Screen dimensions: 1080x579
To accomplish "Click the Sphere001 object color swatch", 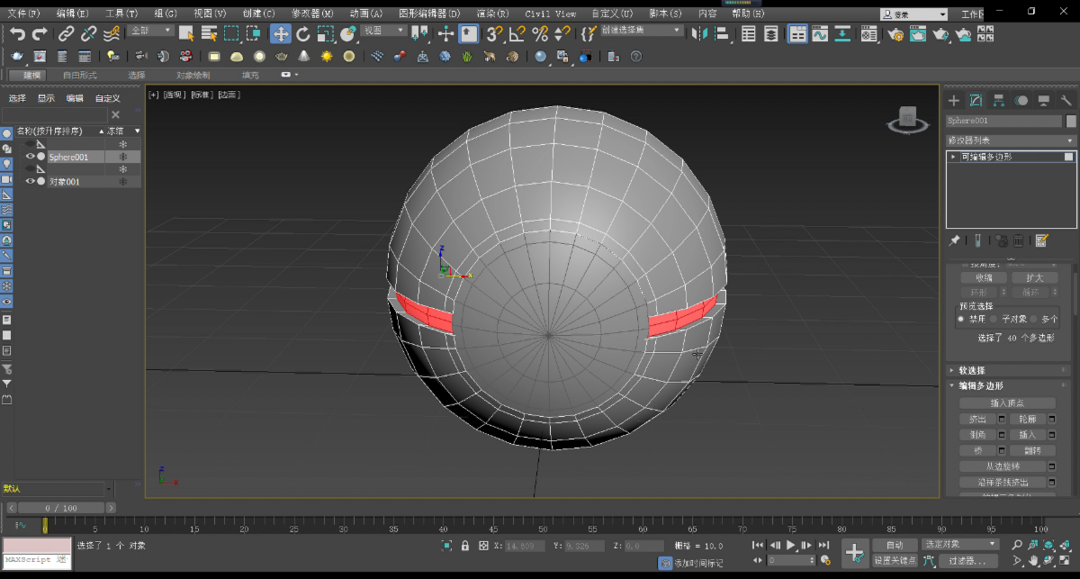I will pyautogui.click(x=1071, y=120).
